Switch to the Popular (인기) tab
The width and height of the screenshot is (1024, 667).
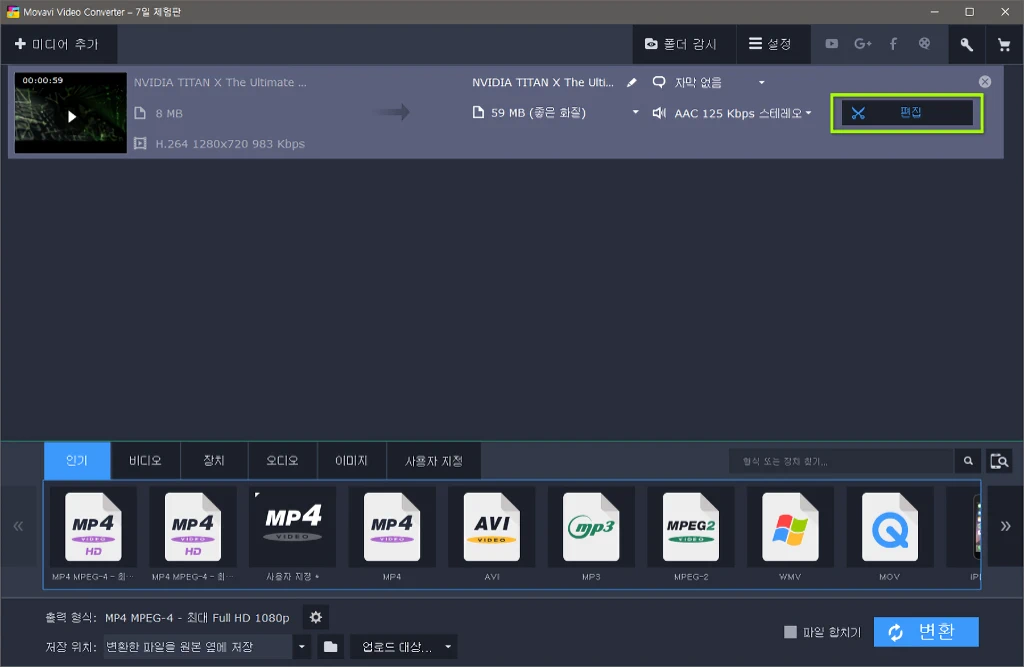click(77, 461)
